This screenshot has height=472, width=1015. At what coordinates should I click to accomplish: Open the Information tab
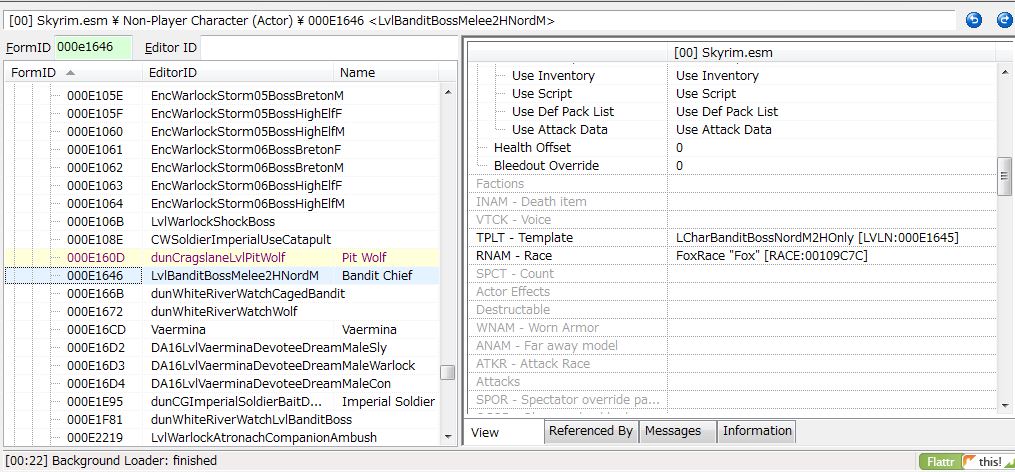coord(757,431)
